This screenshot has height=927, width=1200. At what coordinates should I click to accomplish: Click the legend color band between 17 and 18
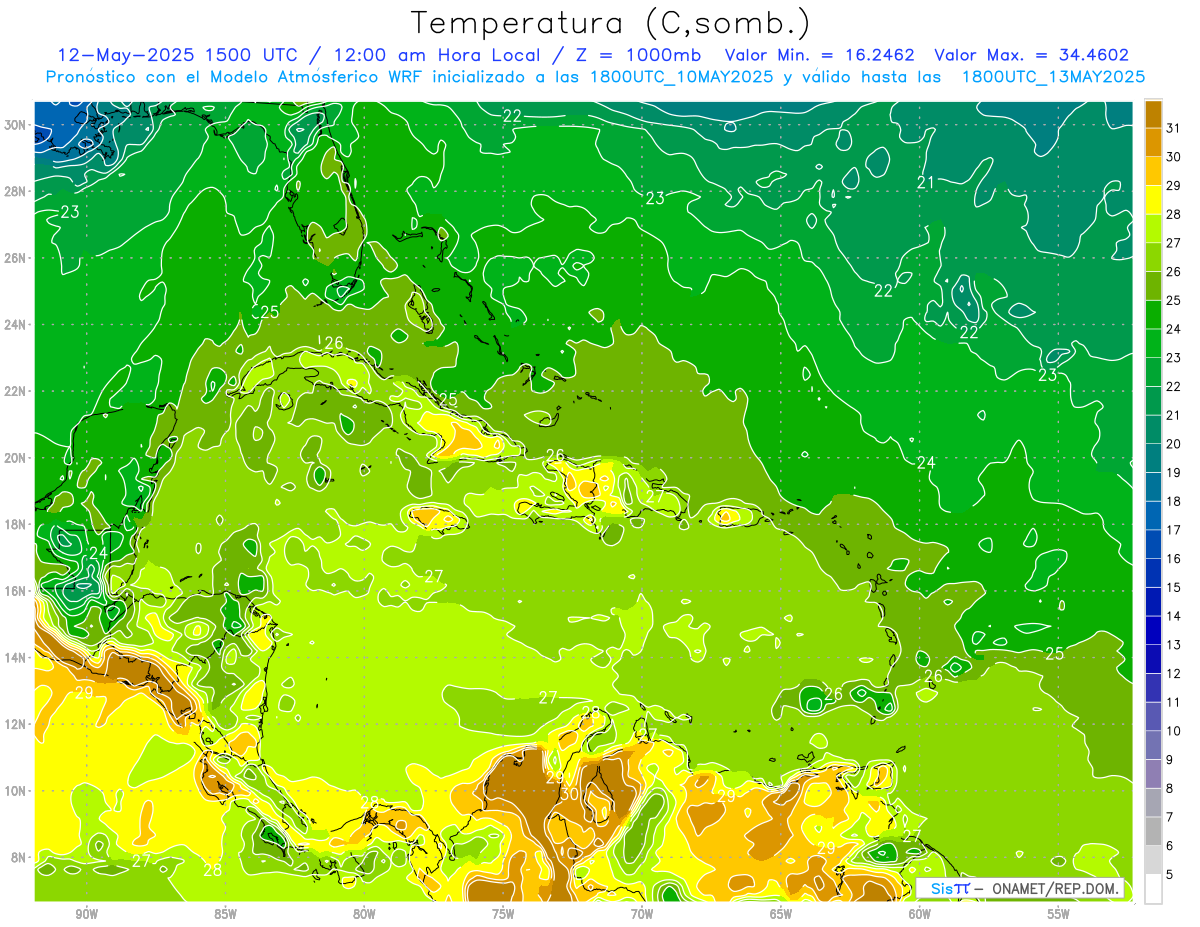tap(1153, 516)
